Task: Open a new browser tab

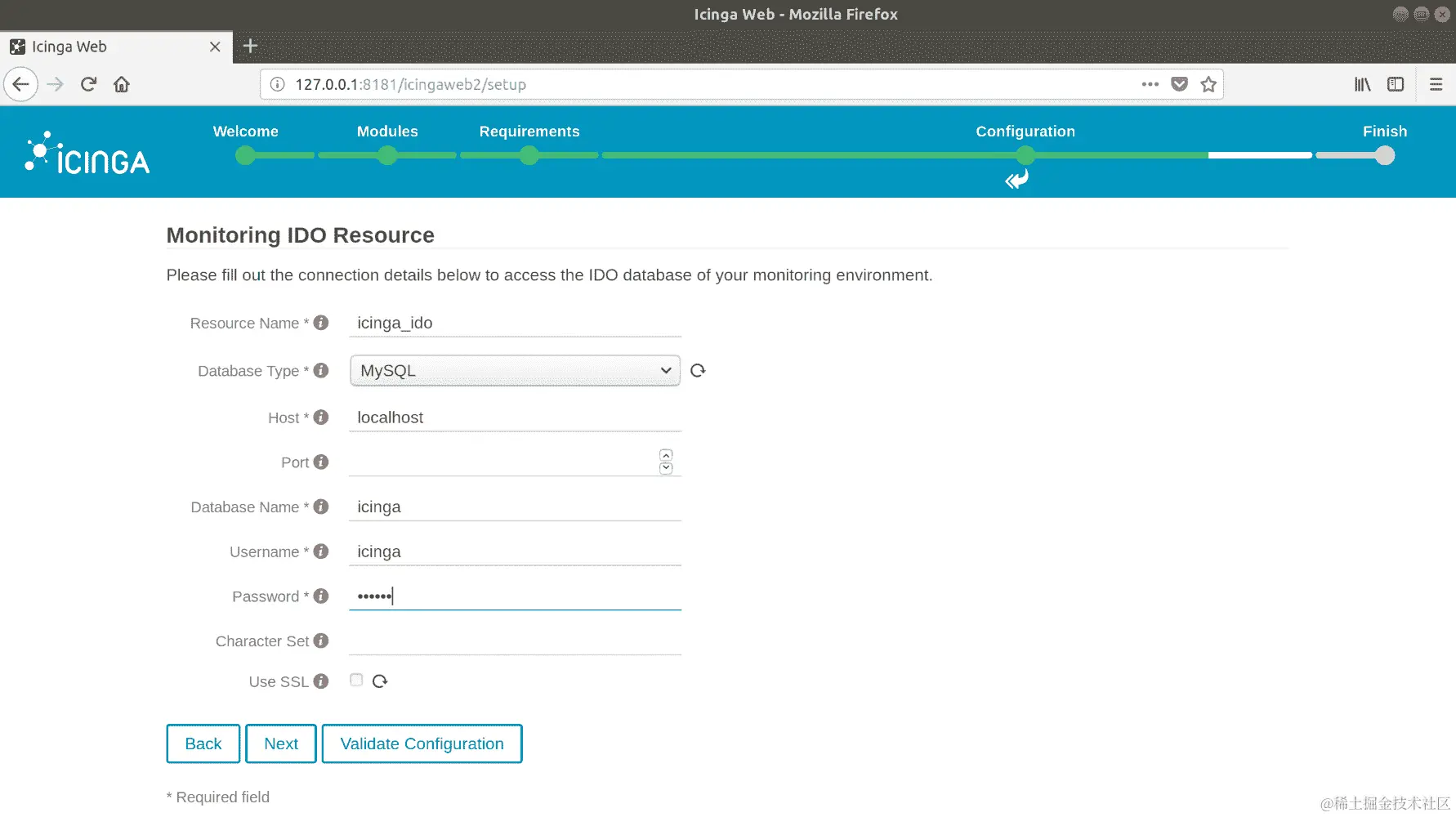Action: 251,47
